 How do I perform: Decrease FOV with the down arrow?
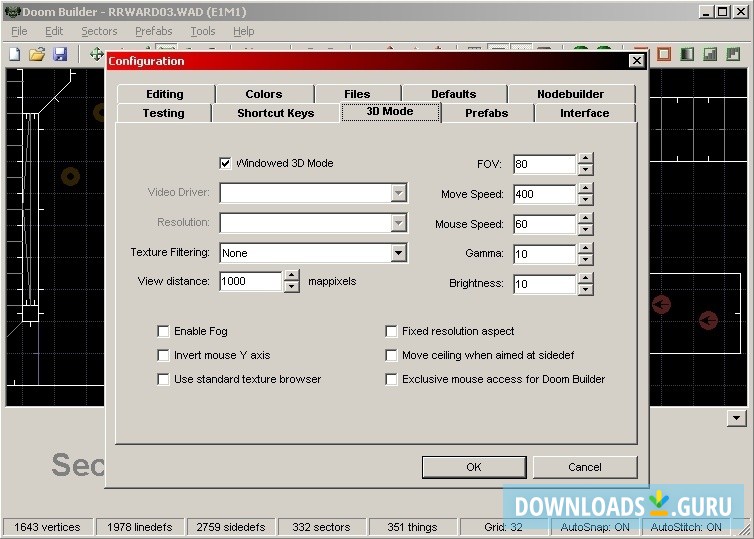point(585,170)
